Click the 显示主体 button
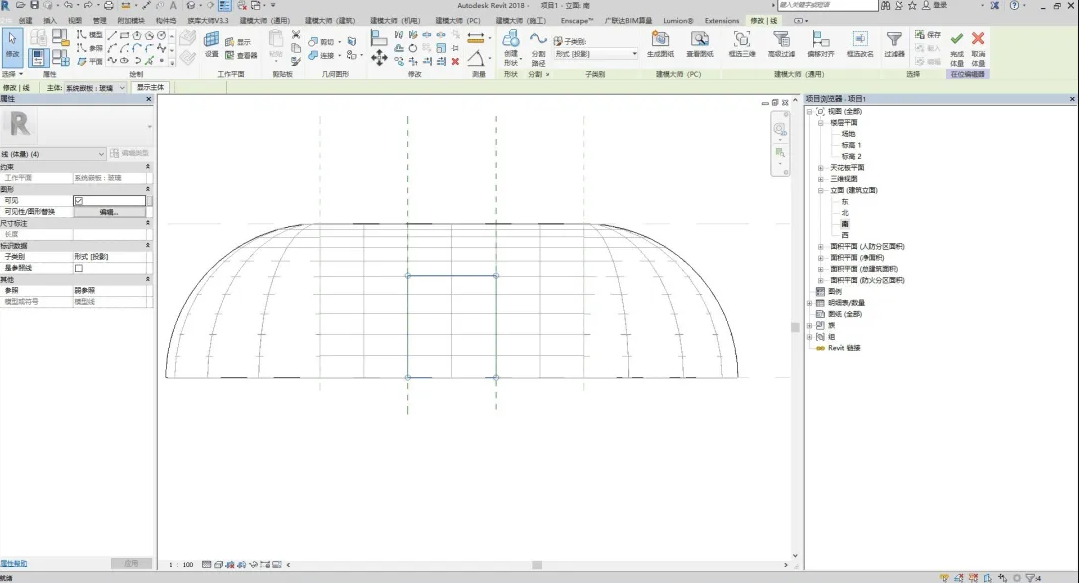The height and width of the screenshot is (583, 1079). [151, 88]
